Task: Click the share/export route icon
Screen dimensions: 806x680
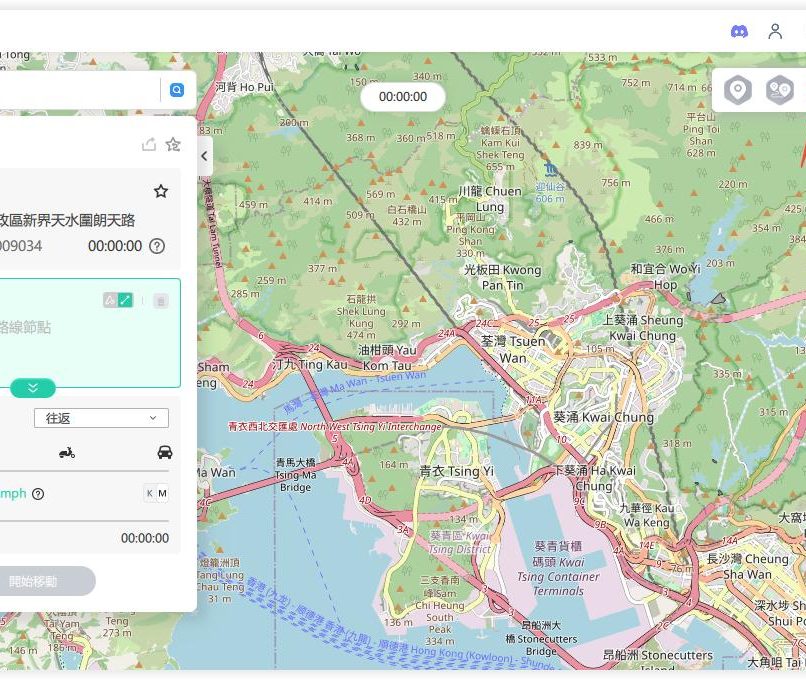Action: [149, 145]
